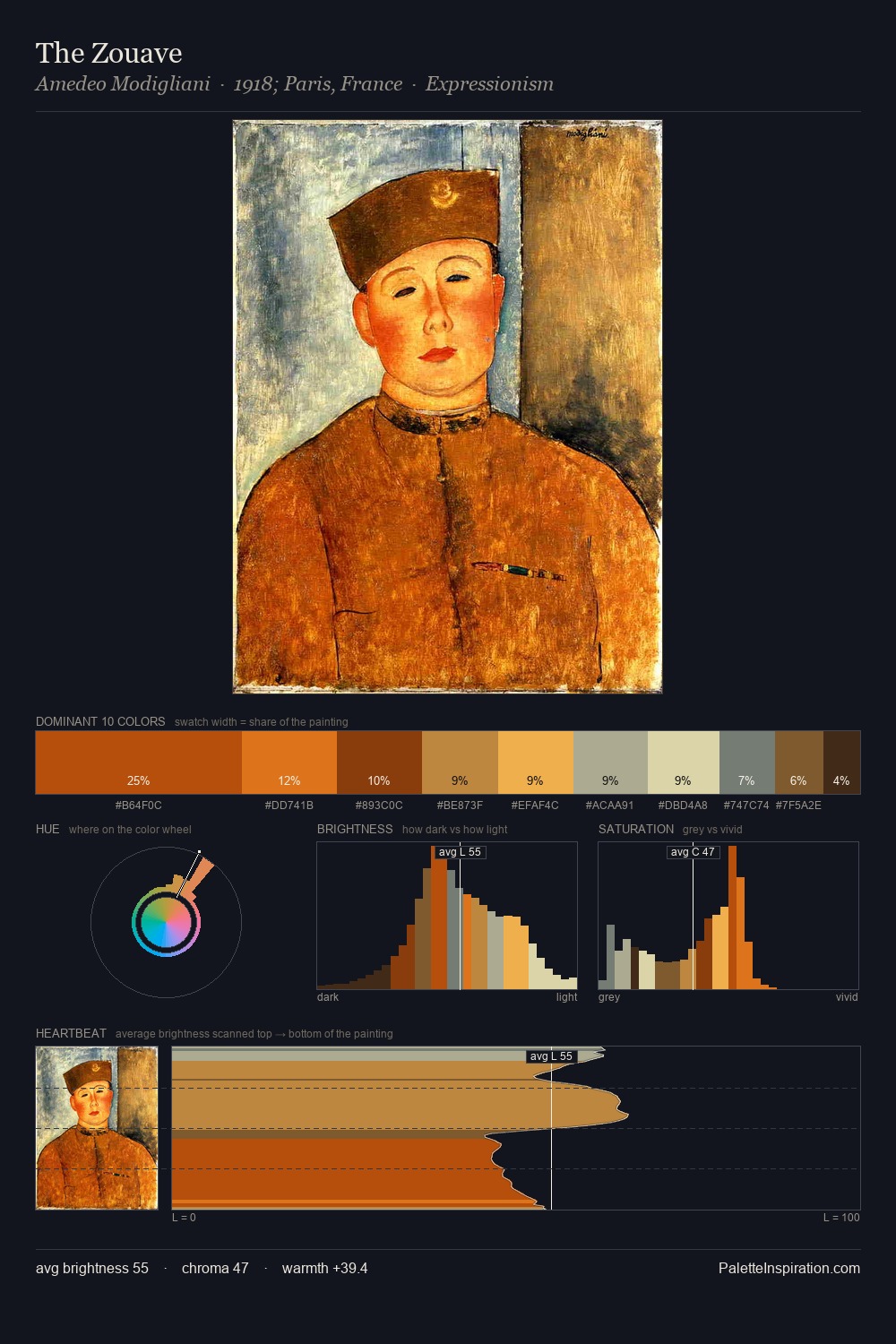
Task: Pick the #DBD4A8 pale cream swatch
Action: click(x=684, y=762)
